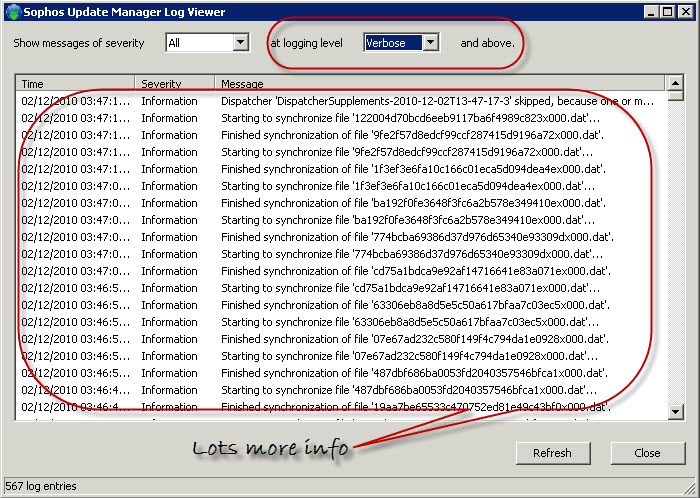Sort log by Message column header
The width and height of the screenshot is (700, 498).
point(440,83)
